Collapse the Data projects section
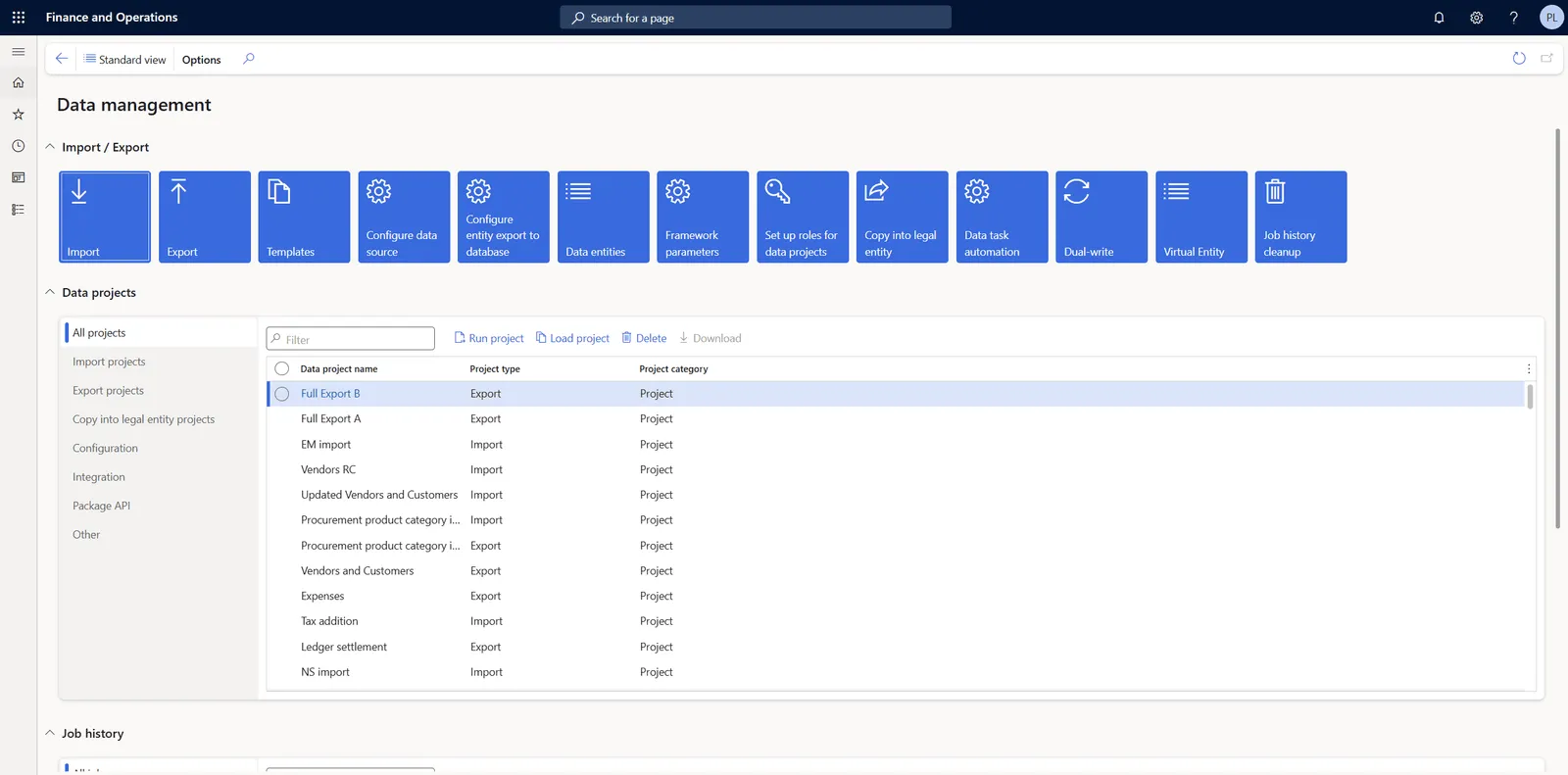 (x=50, y=292)
